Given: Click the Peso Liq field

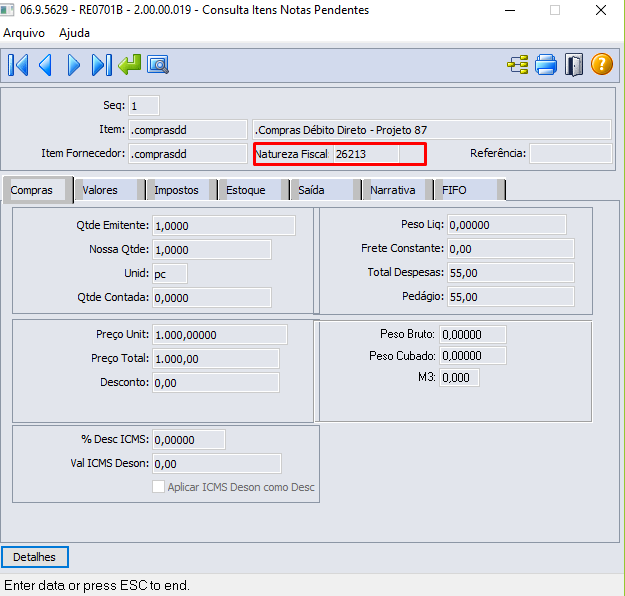Looking at the screenshot, I should [507, 225].
